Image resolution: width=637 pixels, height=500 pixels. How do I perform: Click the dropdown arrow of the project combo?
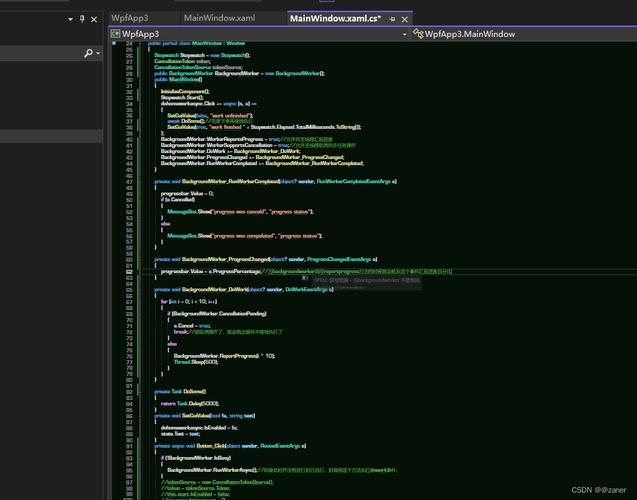pyautogui.click(x=404, y=35)
